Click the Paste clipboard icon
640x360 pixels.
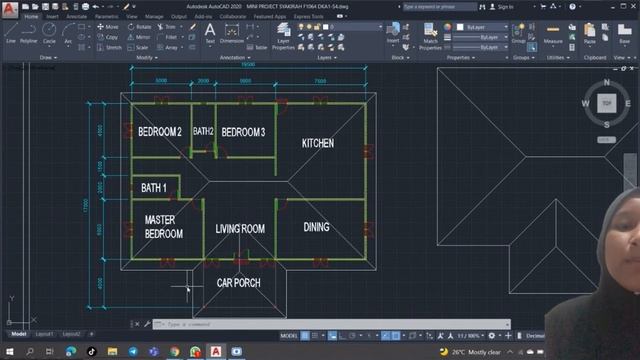[589, 33]
